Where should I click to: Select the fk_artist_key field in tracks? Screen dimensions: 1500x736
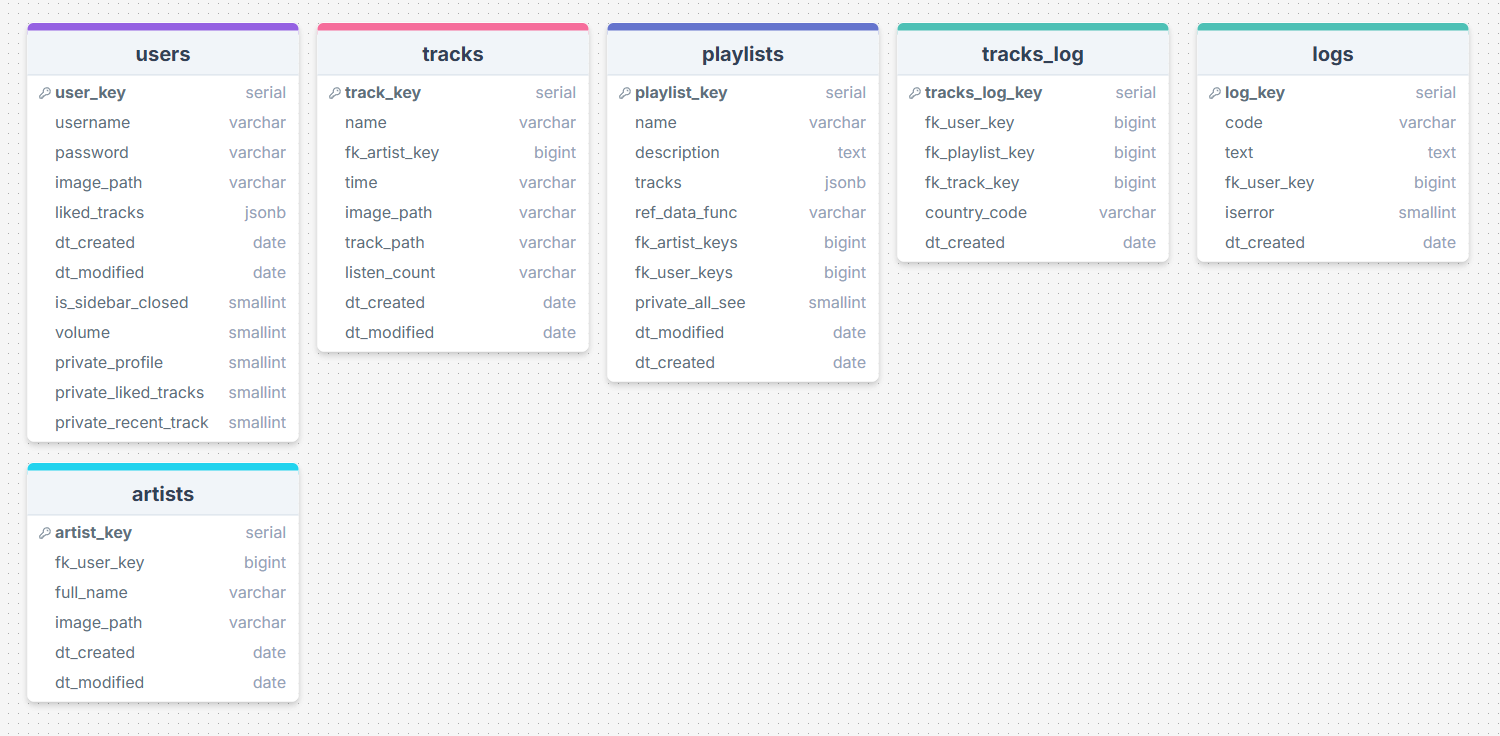[x=392, y=153]
